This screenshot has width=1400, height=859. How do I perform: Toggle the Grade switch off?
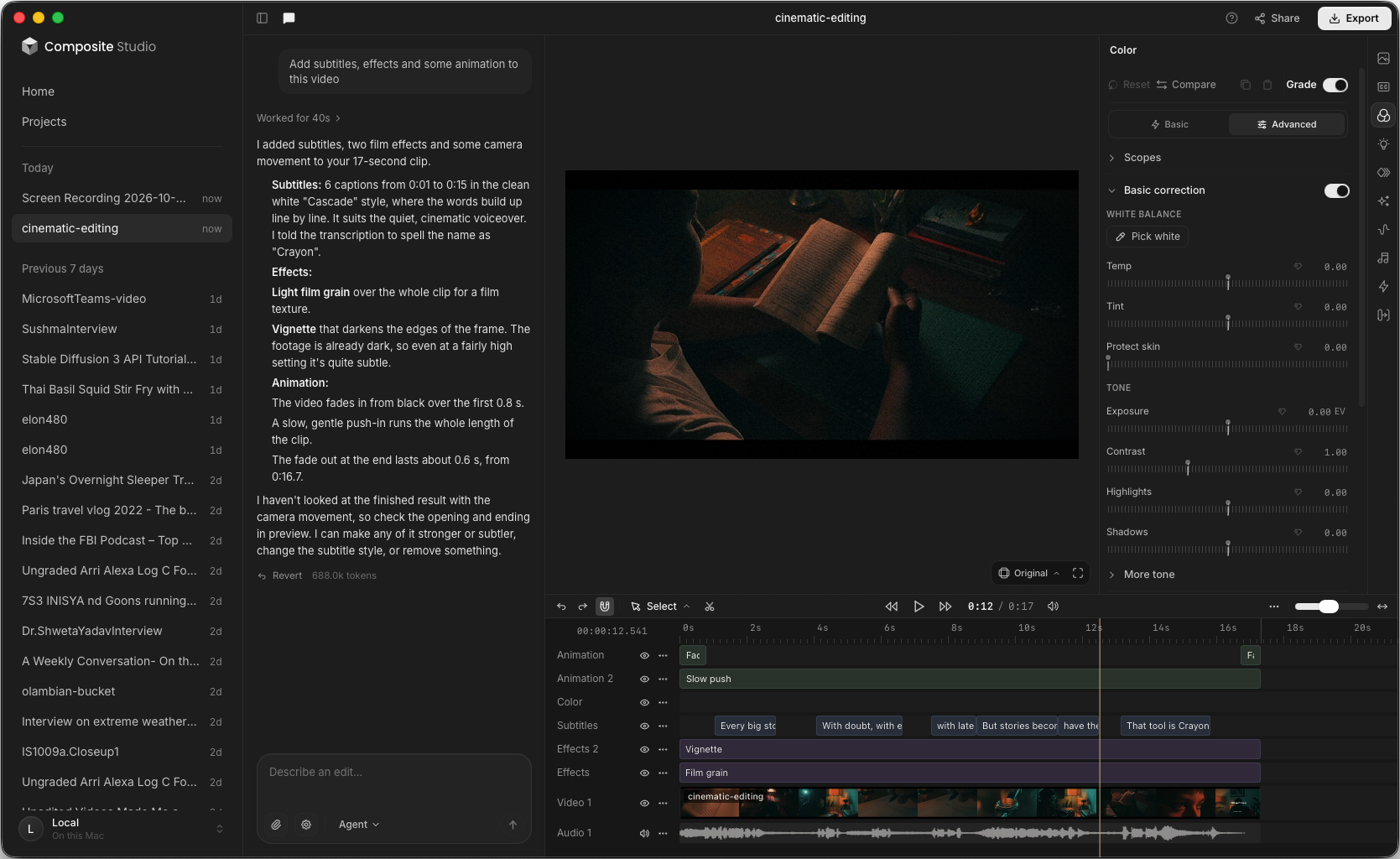click(1335, 85)
